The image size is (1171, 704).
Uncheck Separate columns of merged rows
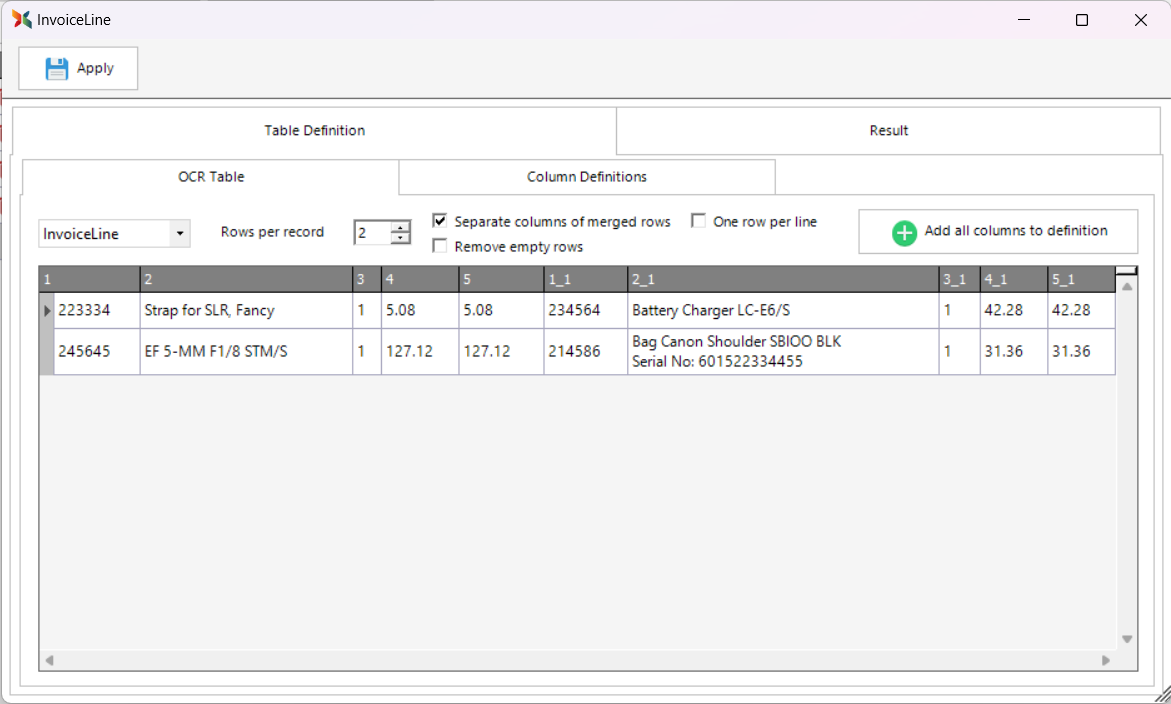point(440,221)
